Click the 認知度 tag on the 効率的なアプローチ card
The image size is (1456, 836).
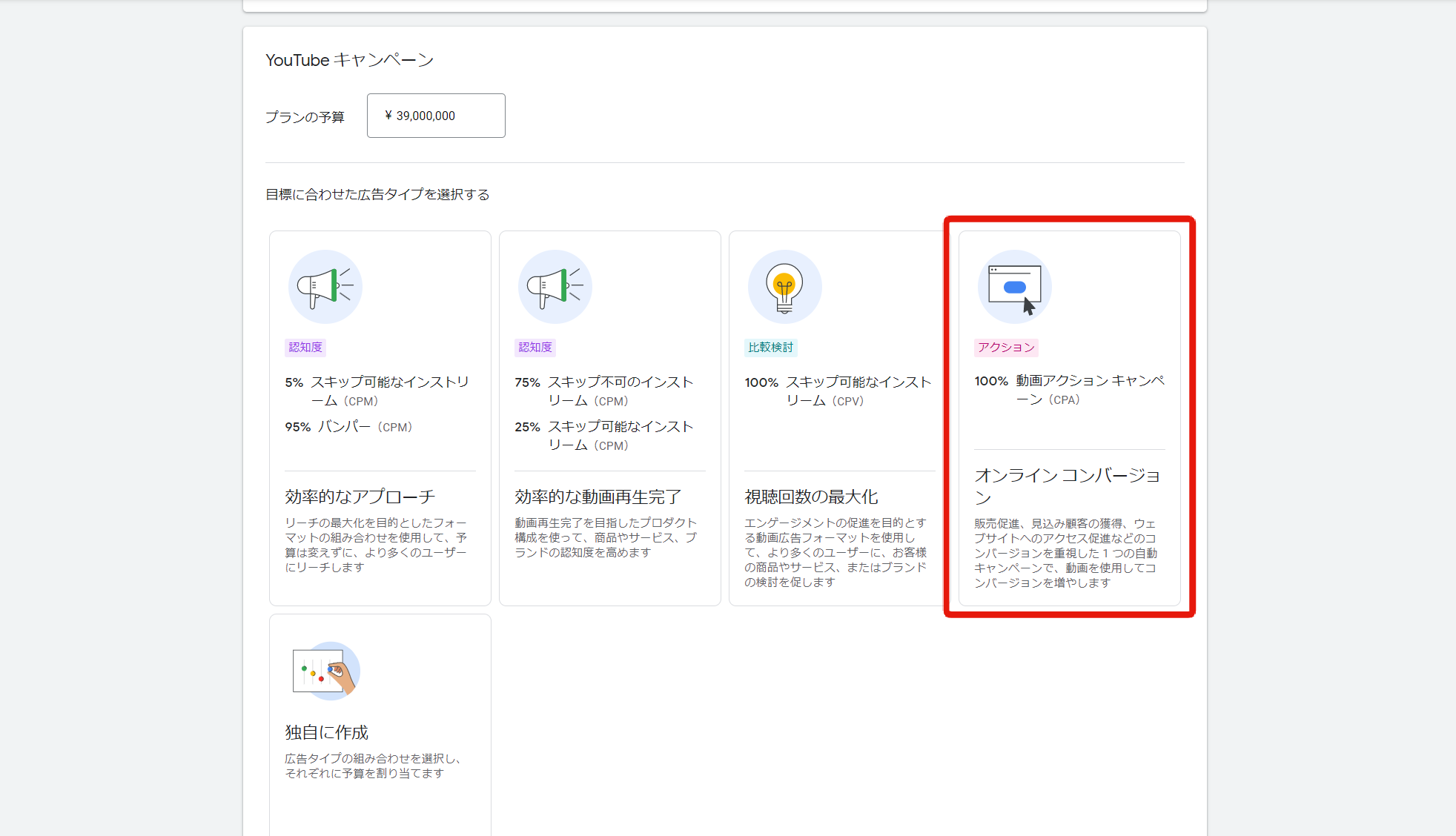point(305,347)
